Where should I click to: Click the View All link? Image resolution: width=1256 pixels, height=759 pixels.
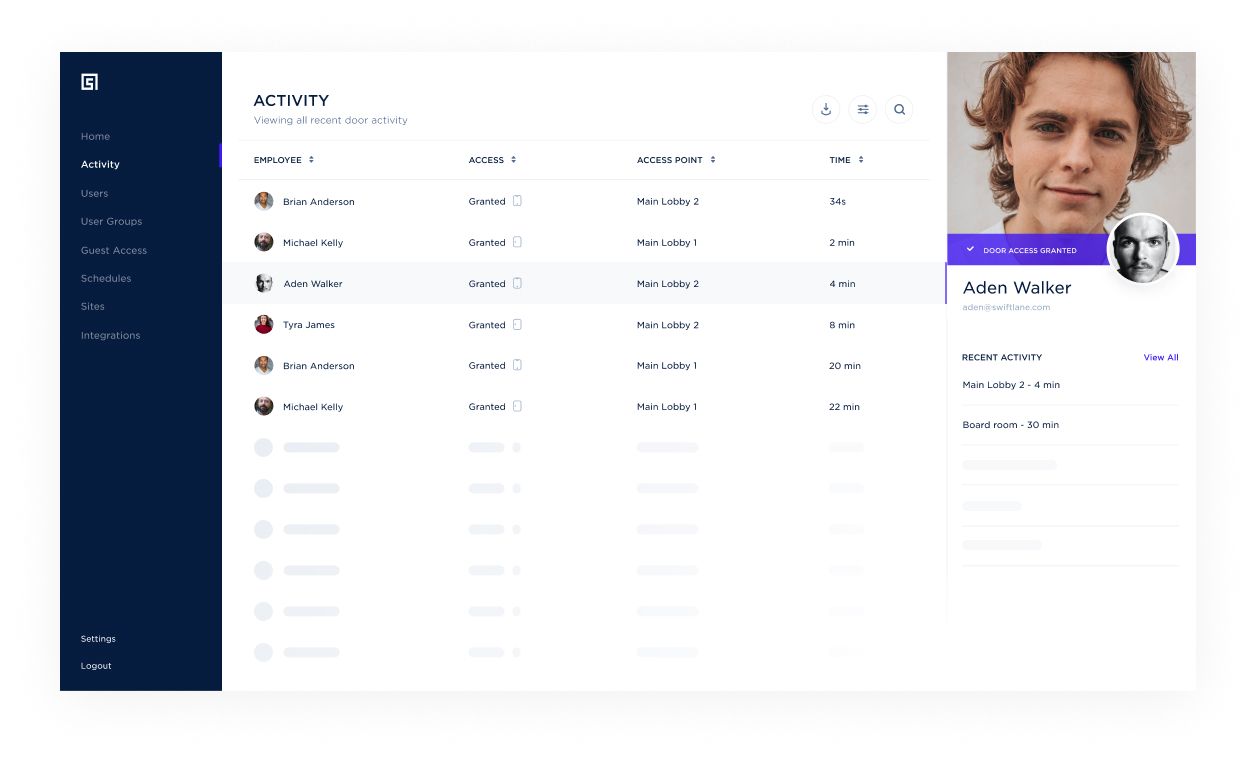pos(1160,358)
